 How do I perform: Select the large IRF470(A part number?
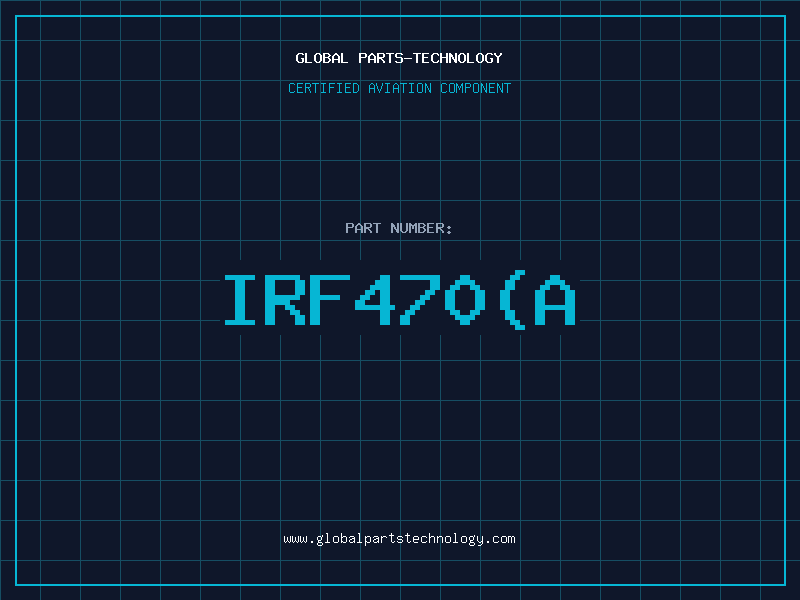[x=399, y=300]
